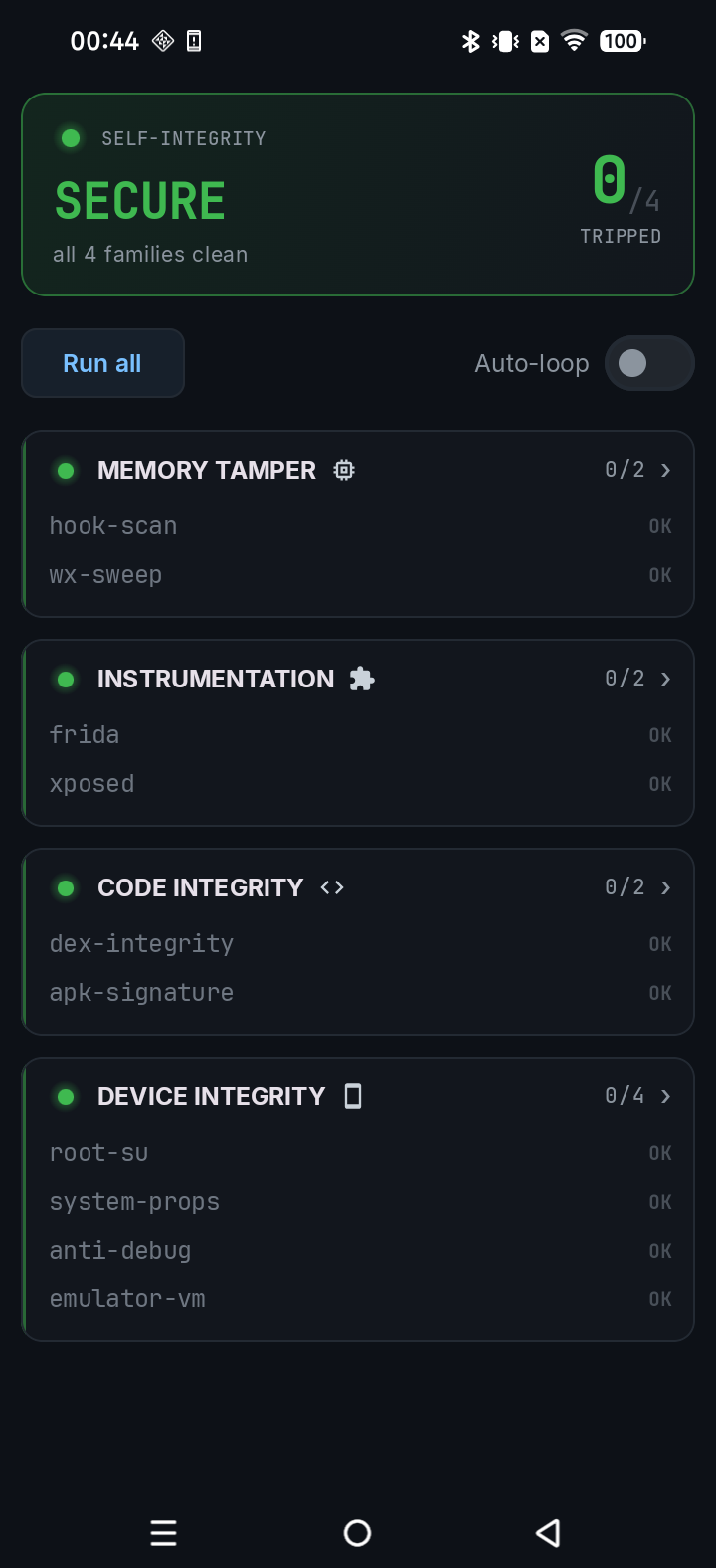The image size is (716, 1568).
Task: Click the chip icon beside Memory Tamper
Action: point(344,470)
